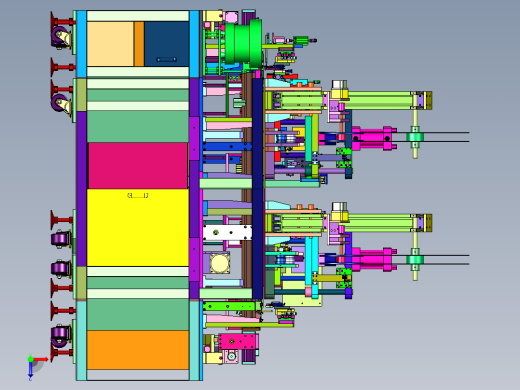Select the large orange panel at cabinet bottom
Image resolution: width=520 pixels, height=390 pixels.
138,350
